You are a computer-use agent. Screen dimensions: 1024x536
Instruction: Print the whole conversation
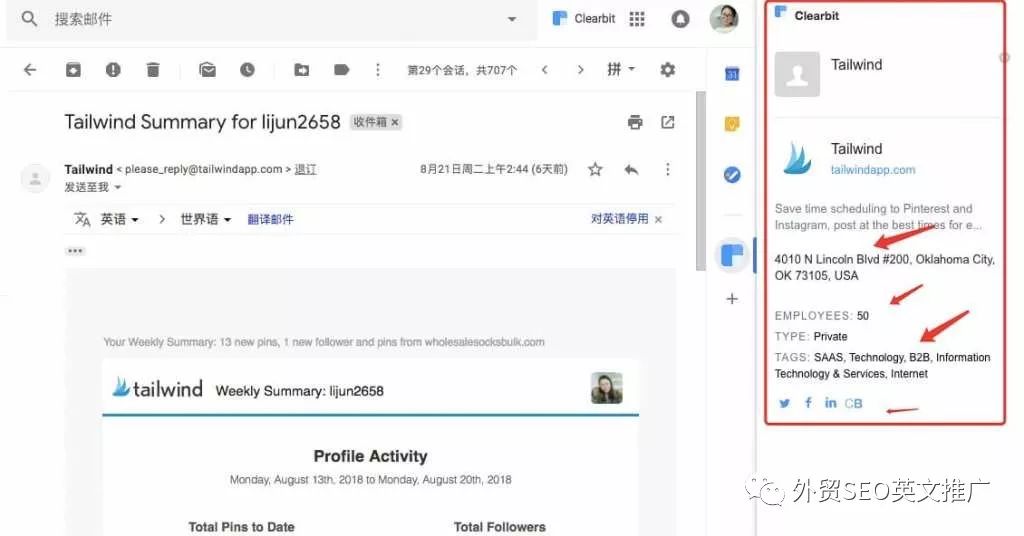635,122
